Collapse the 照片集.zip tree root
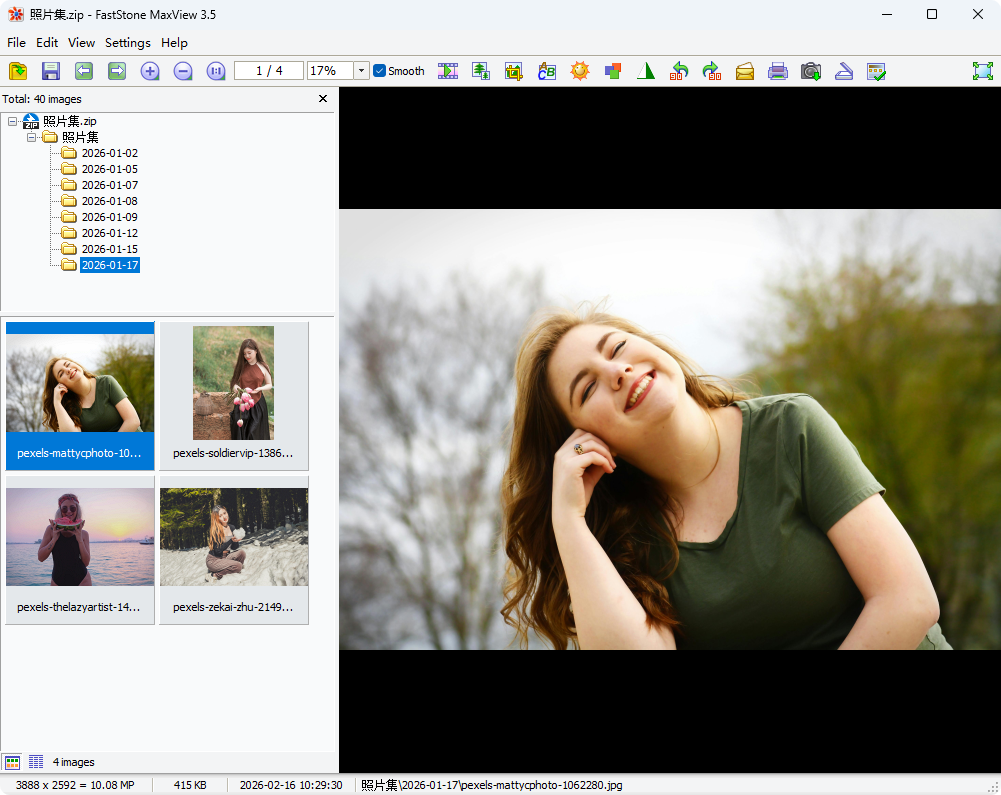Image resolution: width=1001 pixels, height=795 pixels. pos(12,121)
